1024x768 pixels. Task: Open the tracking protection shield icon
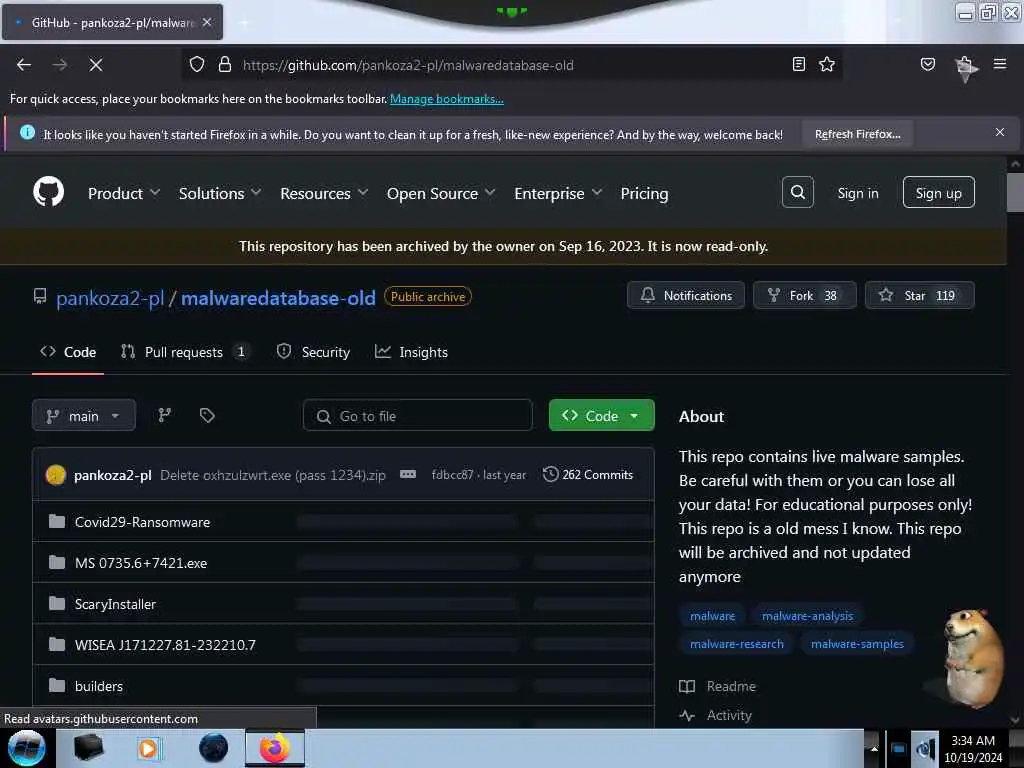197,65
